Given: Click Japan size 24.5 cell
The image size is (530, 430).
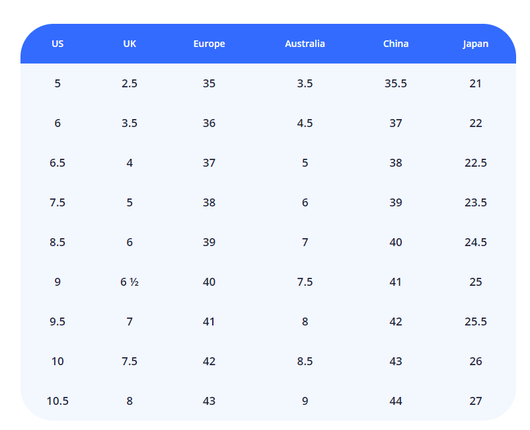Looking at the screenshot, I should [475, 242].
